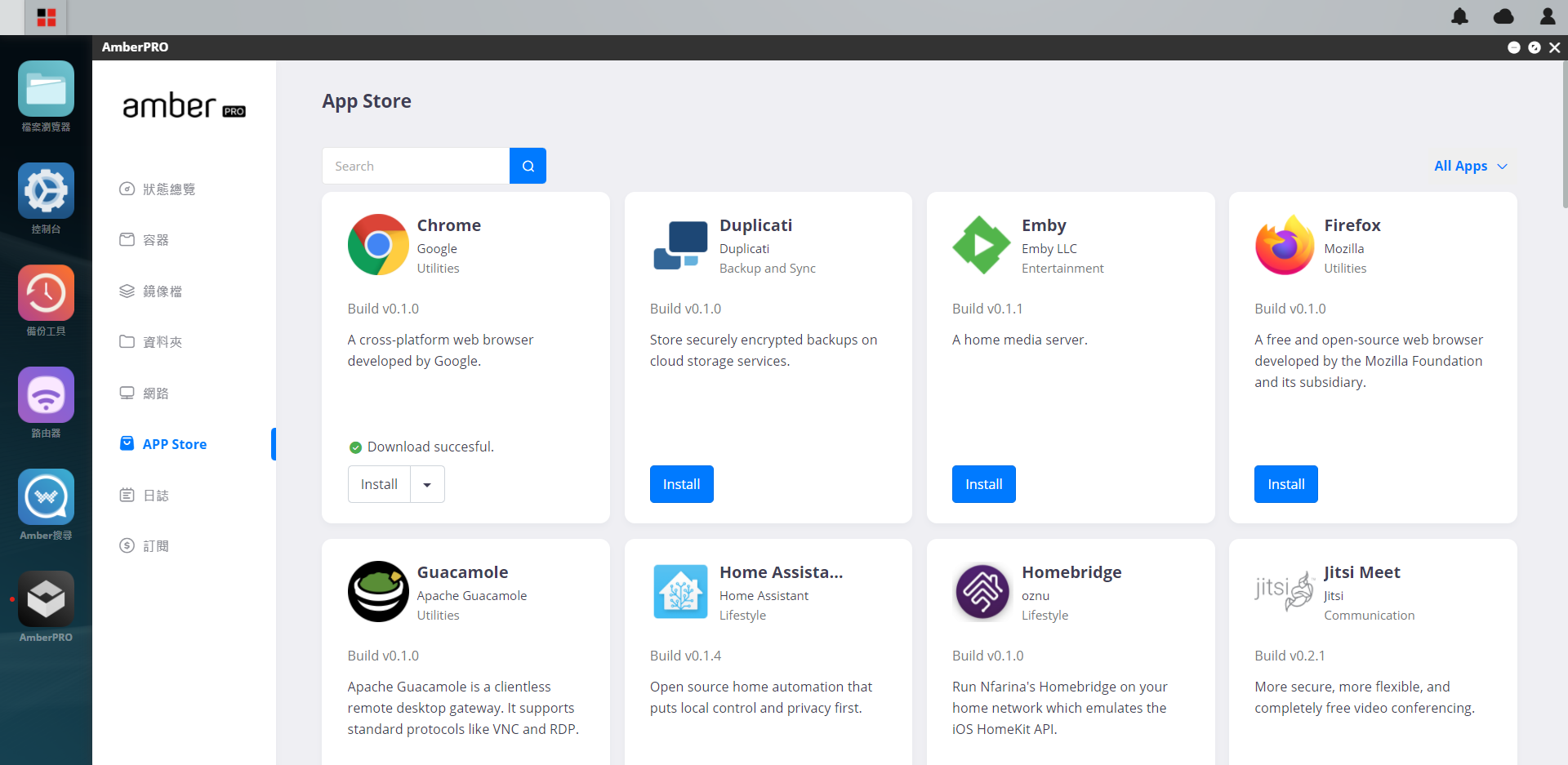The height and width of the screenshot is (765, 1568).
Task: Open the user account icon
Action: (x=1548, y=16)
